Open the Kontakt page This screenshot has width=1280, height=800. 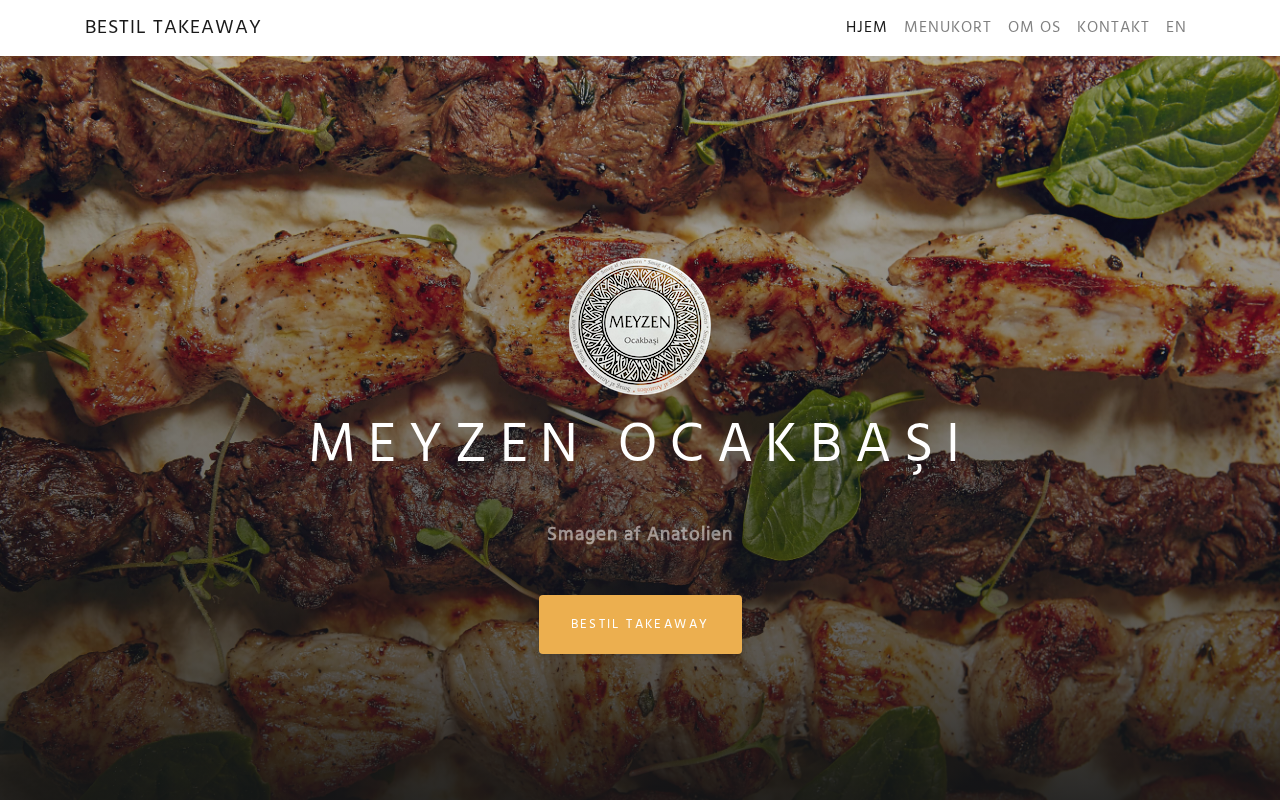coord(1113,28)
